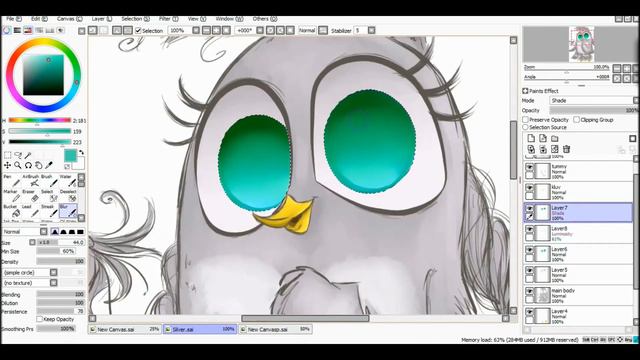Click the hue slider bar
Screen dimensions: 640x360
click(x=40, y=120)
